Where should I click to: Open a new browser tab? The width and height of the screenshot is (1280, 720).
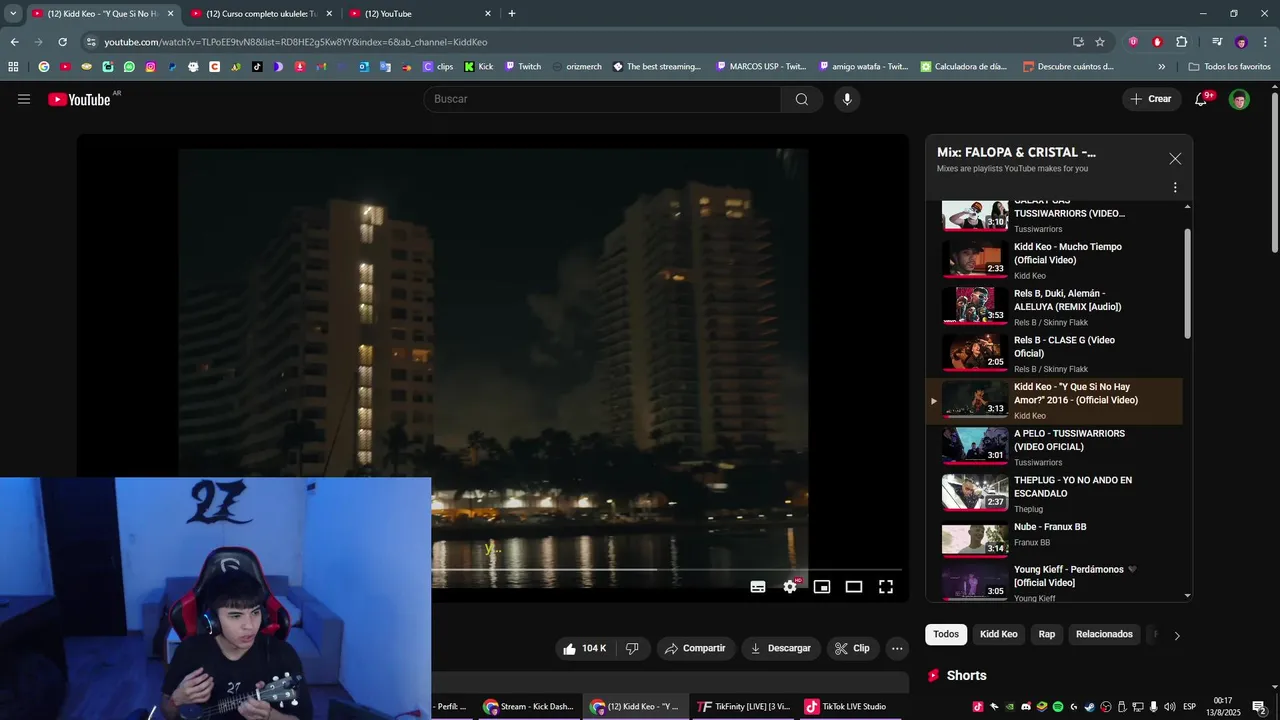[512, 13]
